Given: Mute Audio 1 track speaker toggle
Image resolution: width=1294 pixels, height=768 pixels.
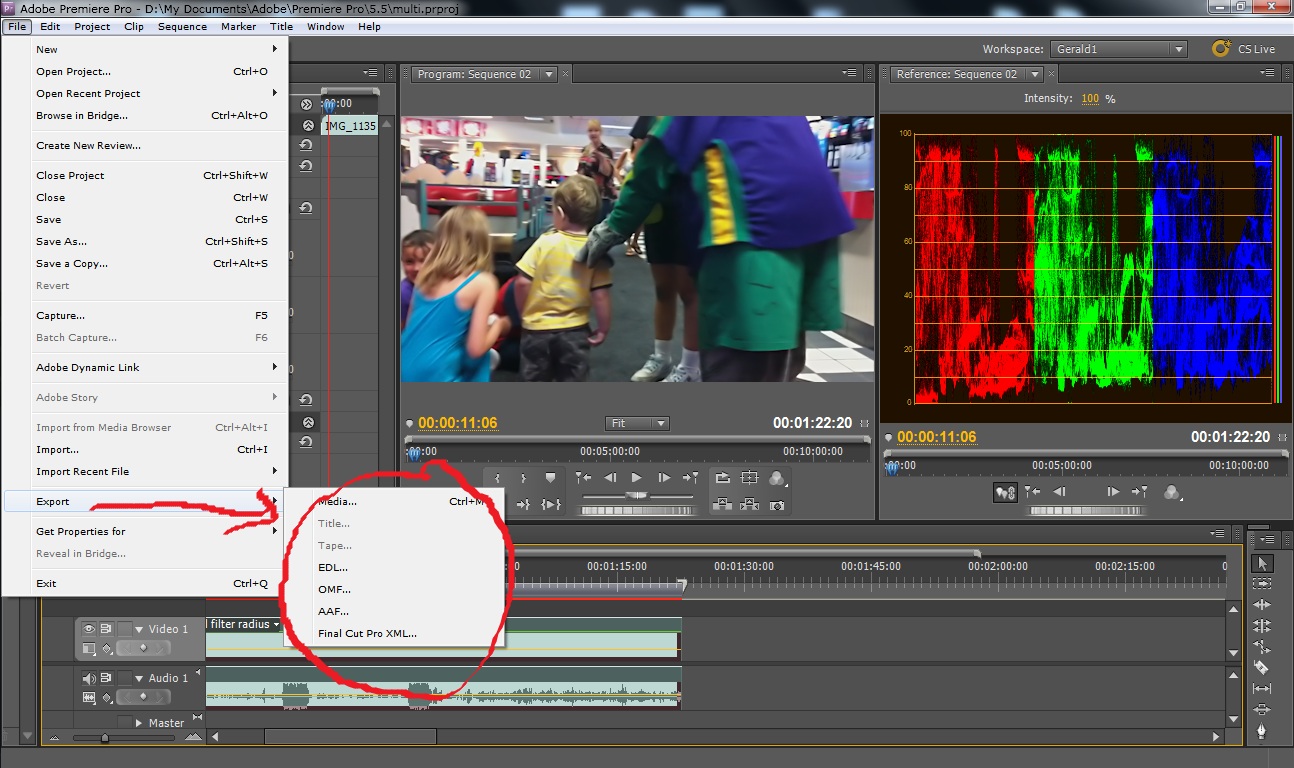Looking at the screenshot, I should (89, 678).
